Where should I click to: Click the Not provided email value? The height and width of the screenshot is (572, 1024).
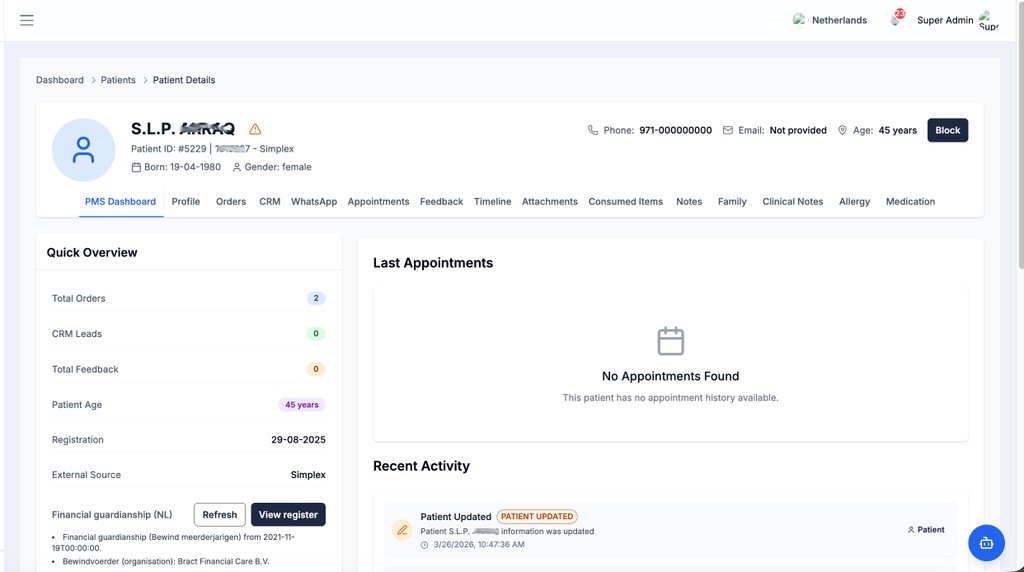(798, 130)
